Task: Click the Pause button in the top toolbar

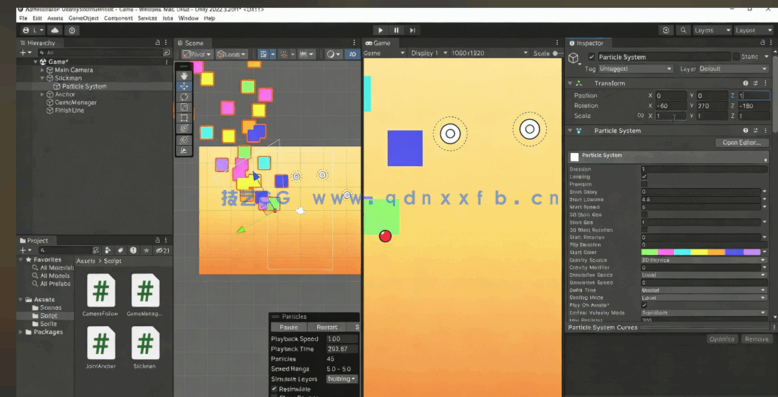Action: 396,30
